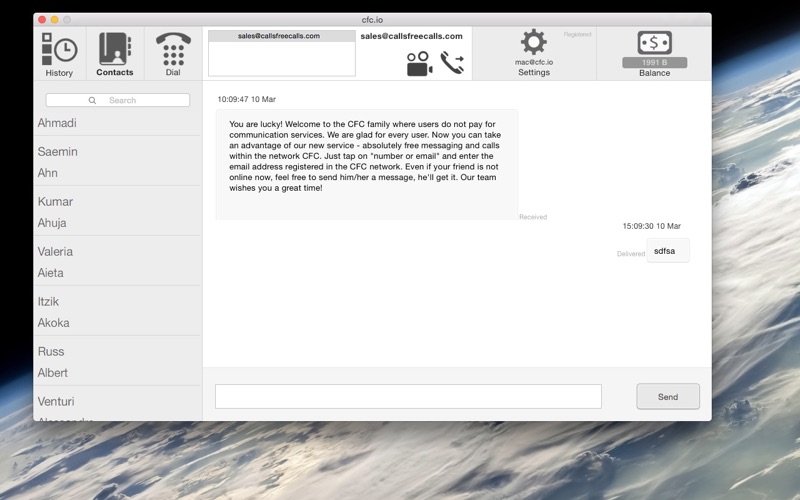Select contact Valeria Aieta

tap(118, 262)
